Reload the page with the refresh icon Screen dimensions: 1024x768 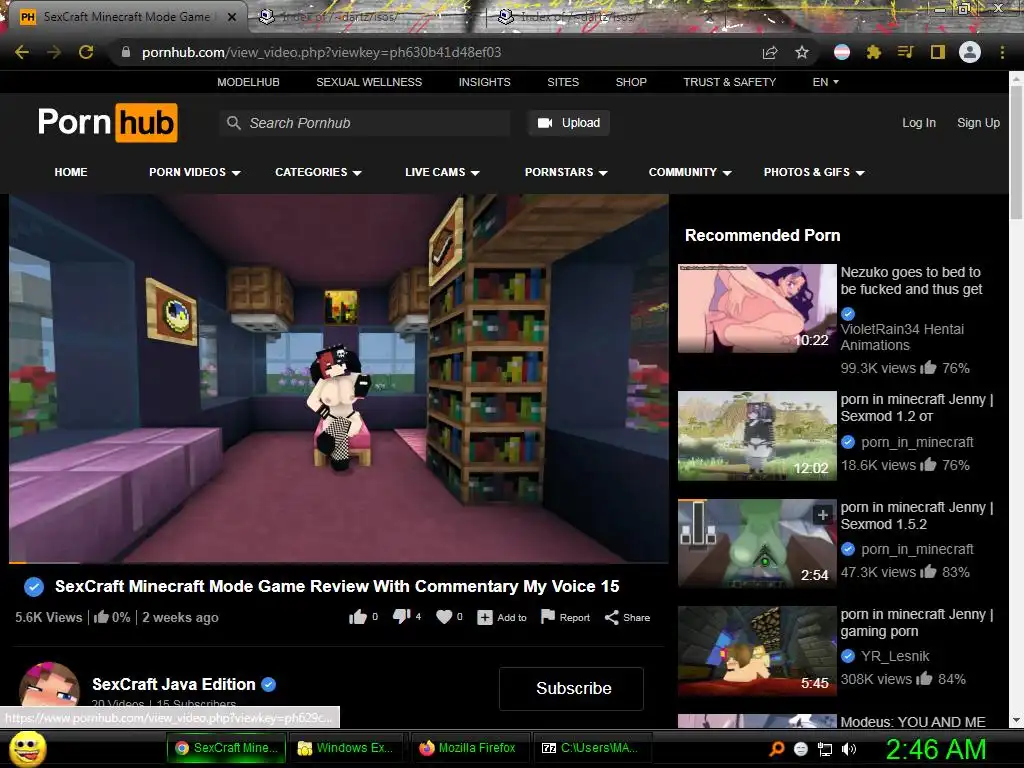(x=86, y=52)
